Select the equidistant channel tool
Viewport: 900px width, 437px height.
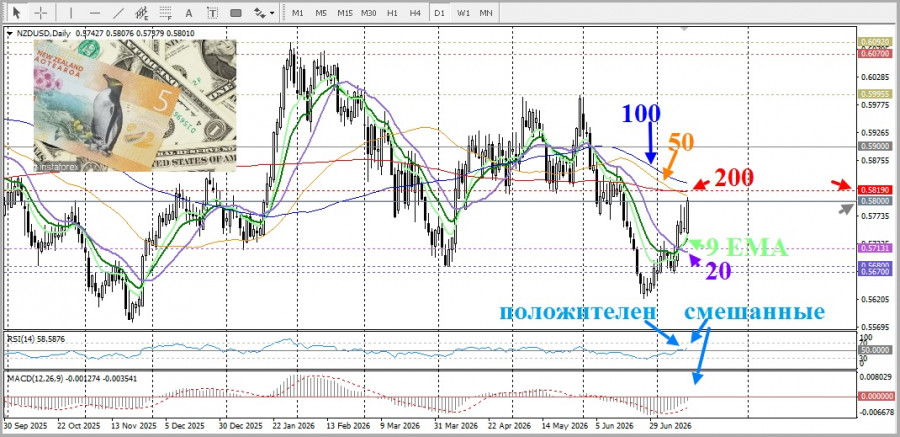[x=142, y=12]
